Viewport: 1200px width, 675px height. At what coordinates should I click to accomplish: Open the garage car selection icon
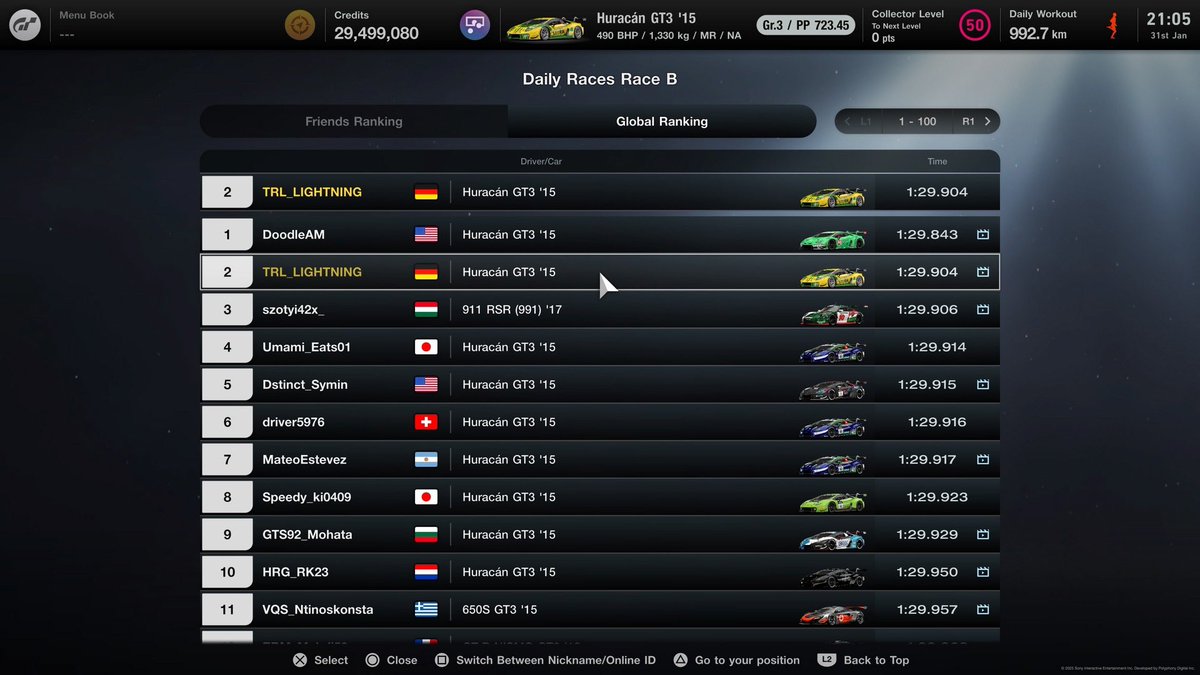click(x=474, y=25)
